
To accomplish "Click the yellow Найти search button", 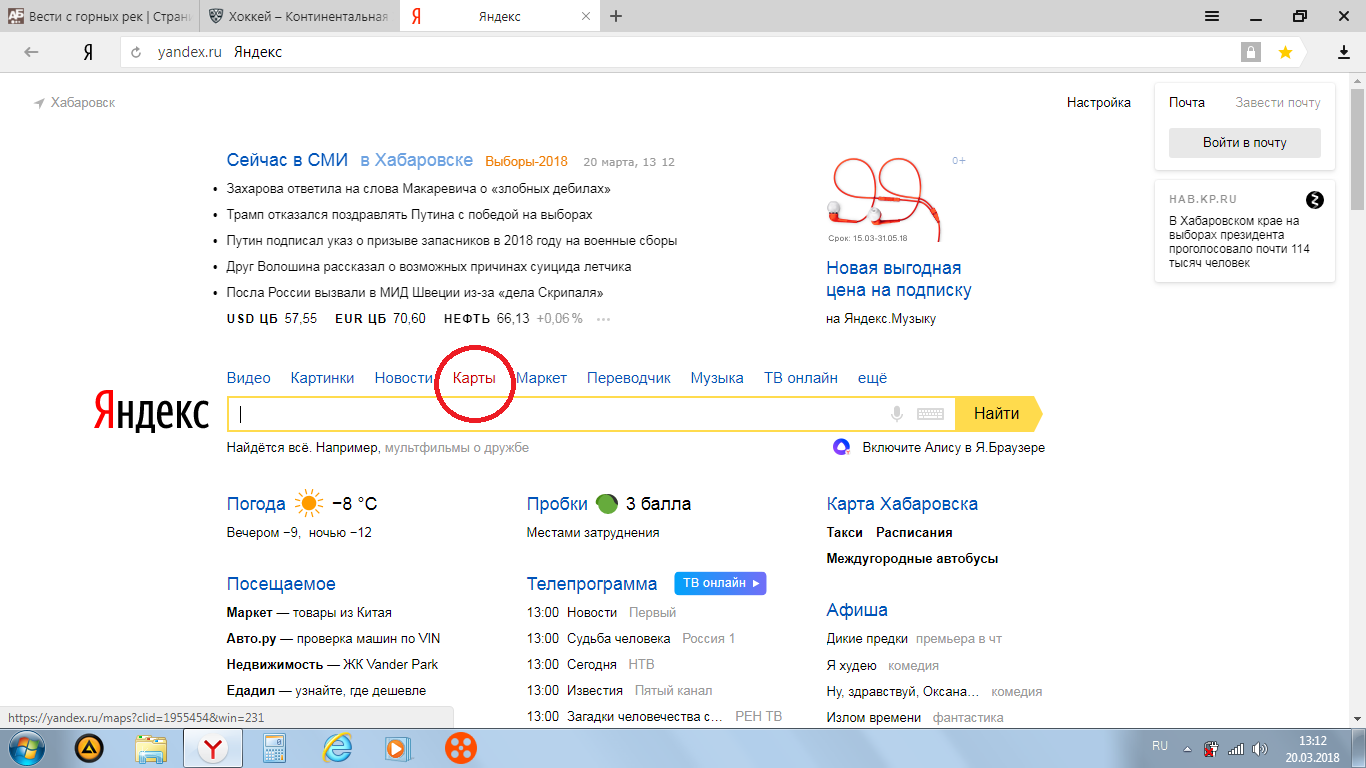I will coord(997,414).
